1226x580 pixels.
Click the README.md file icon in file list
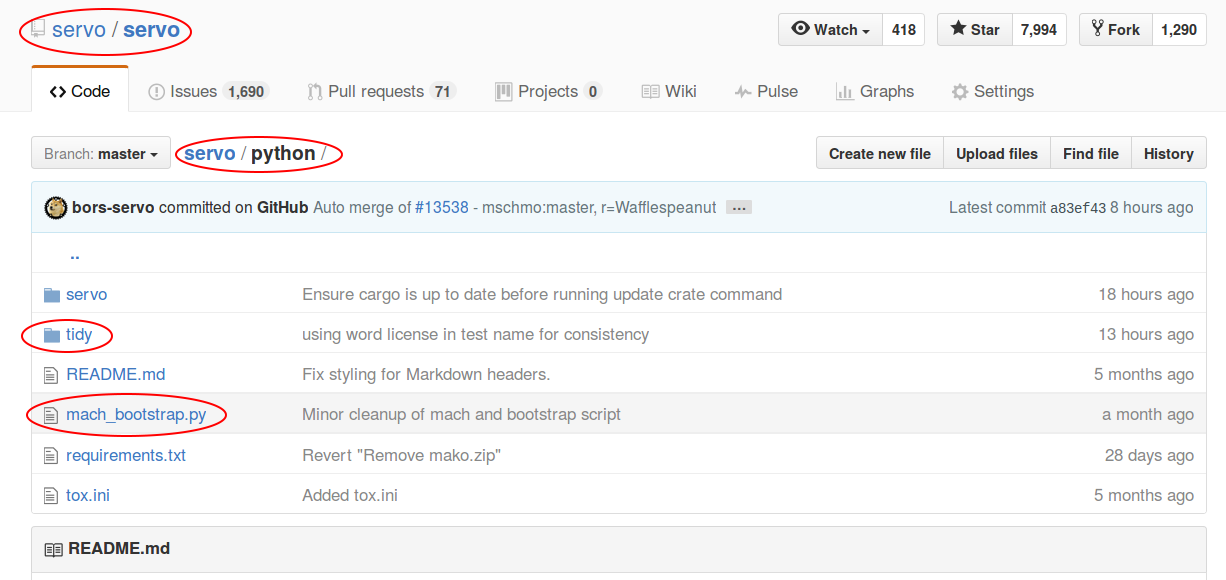click(52, 375)
